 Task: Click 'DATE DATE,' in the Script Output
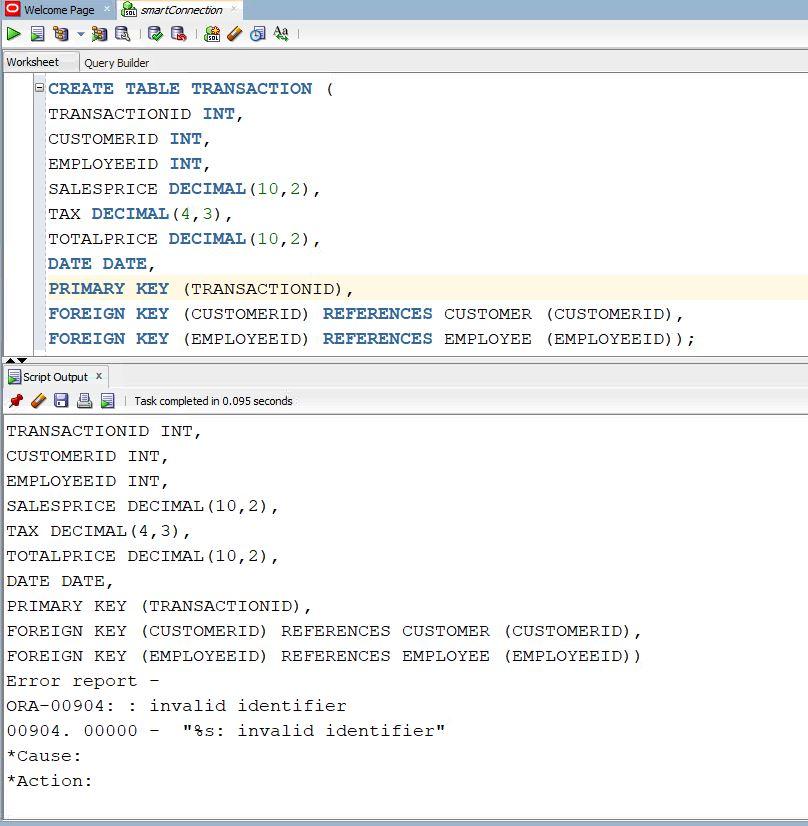pyautogui.click(x=60, y=581)
